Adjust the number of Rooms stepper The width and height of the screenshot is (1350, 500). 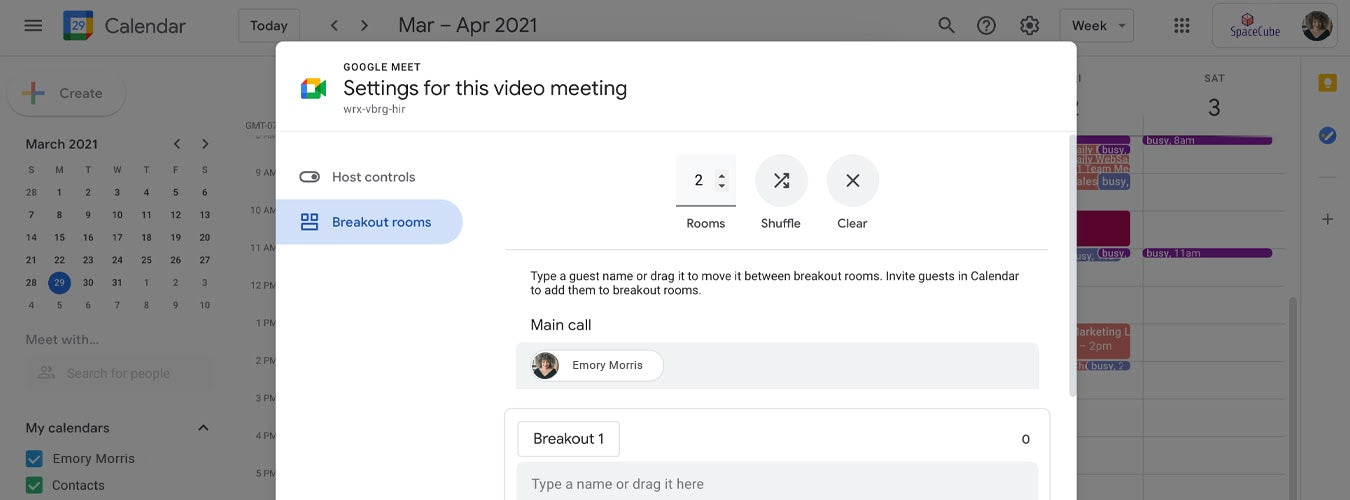point(722,181)
